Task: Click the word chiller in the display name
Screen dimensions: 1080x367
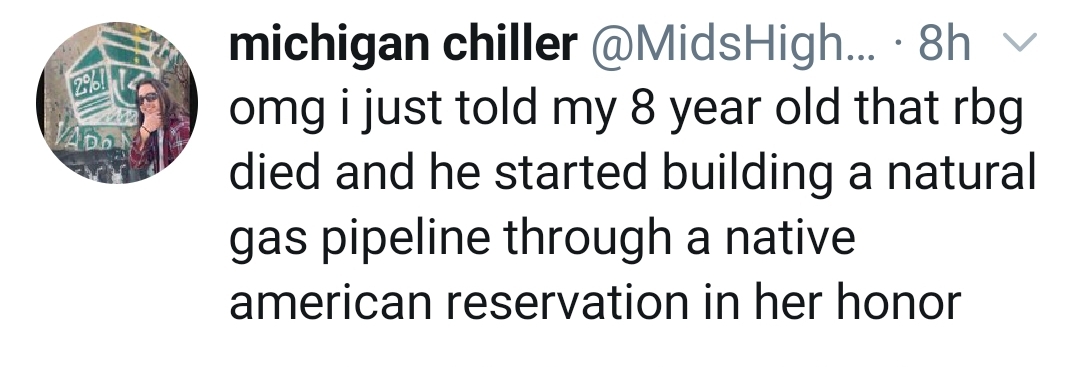Action: [x=510, y=45]
